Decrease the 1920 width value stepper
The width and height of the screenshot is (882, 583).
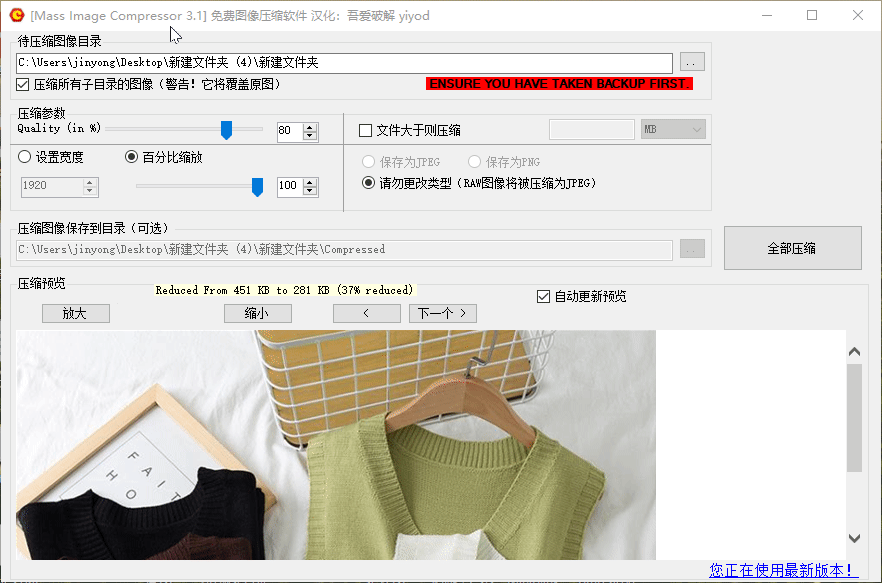88,191
